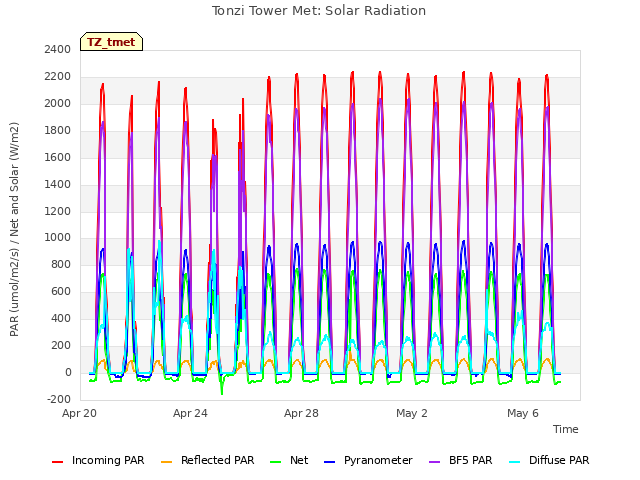Click the chart title Tonzi Tower Met: Solar Radiation
Image resolution: width=640 pixels, height=480 pixels.
tap(319, 11)
